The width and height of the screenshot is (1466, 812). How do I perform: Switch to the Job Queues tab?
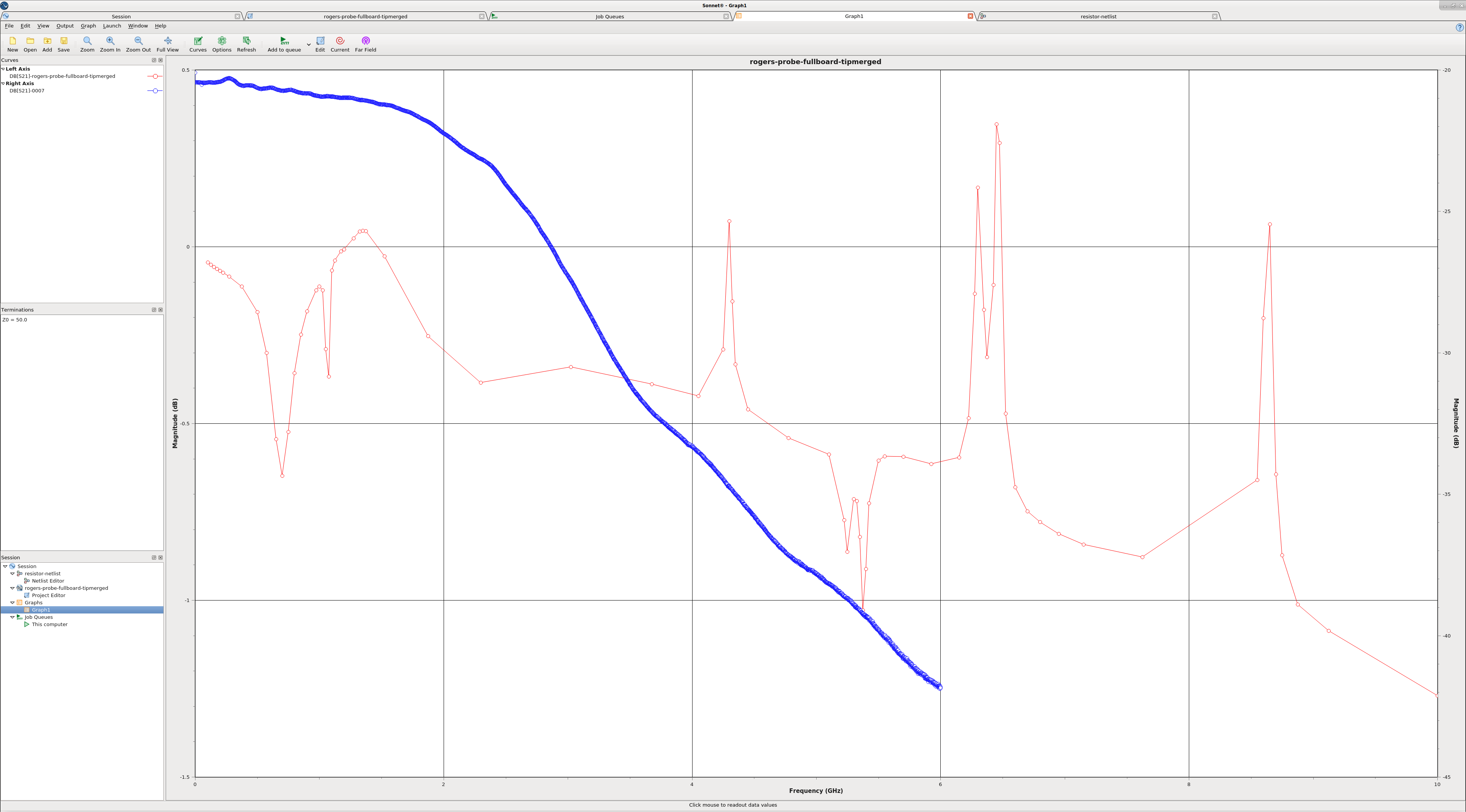click(610, 16)
